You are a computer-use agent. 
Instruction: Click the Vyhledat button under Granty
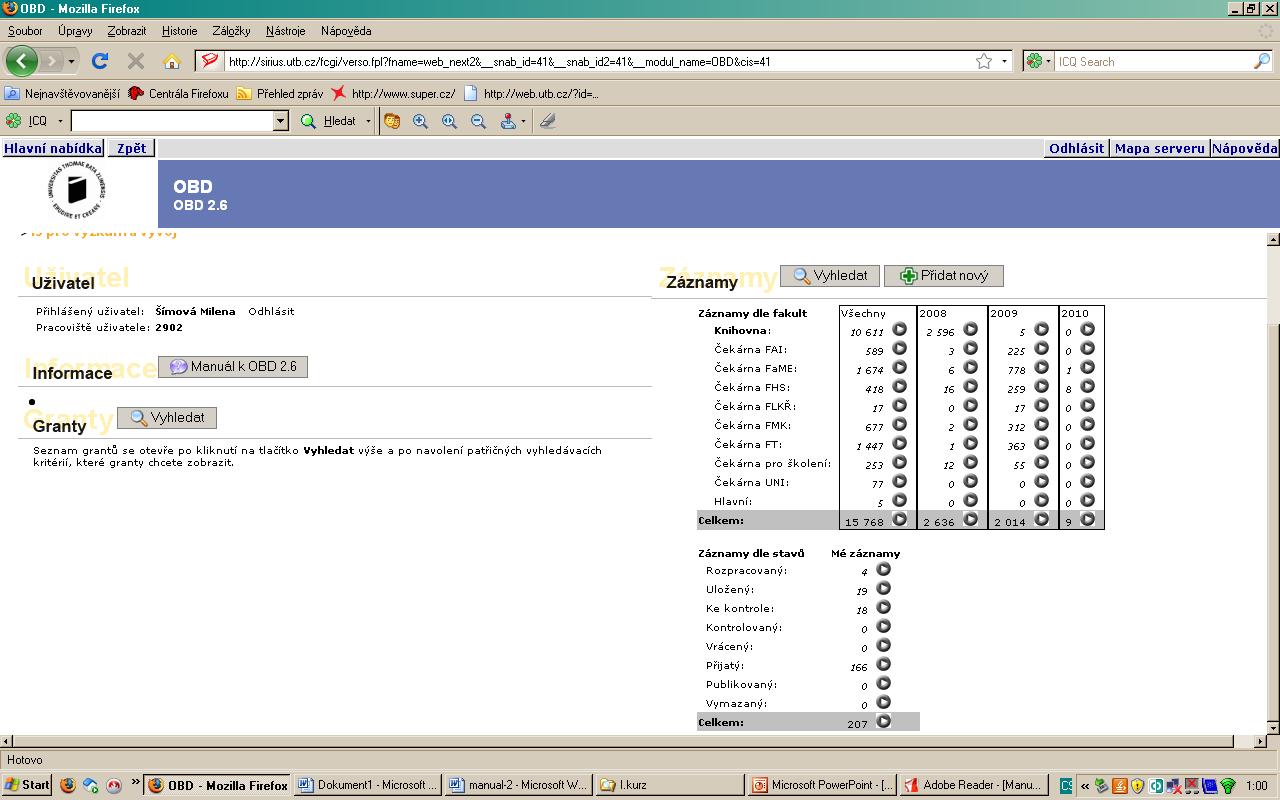click(x=167, y=417)
